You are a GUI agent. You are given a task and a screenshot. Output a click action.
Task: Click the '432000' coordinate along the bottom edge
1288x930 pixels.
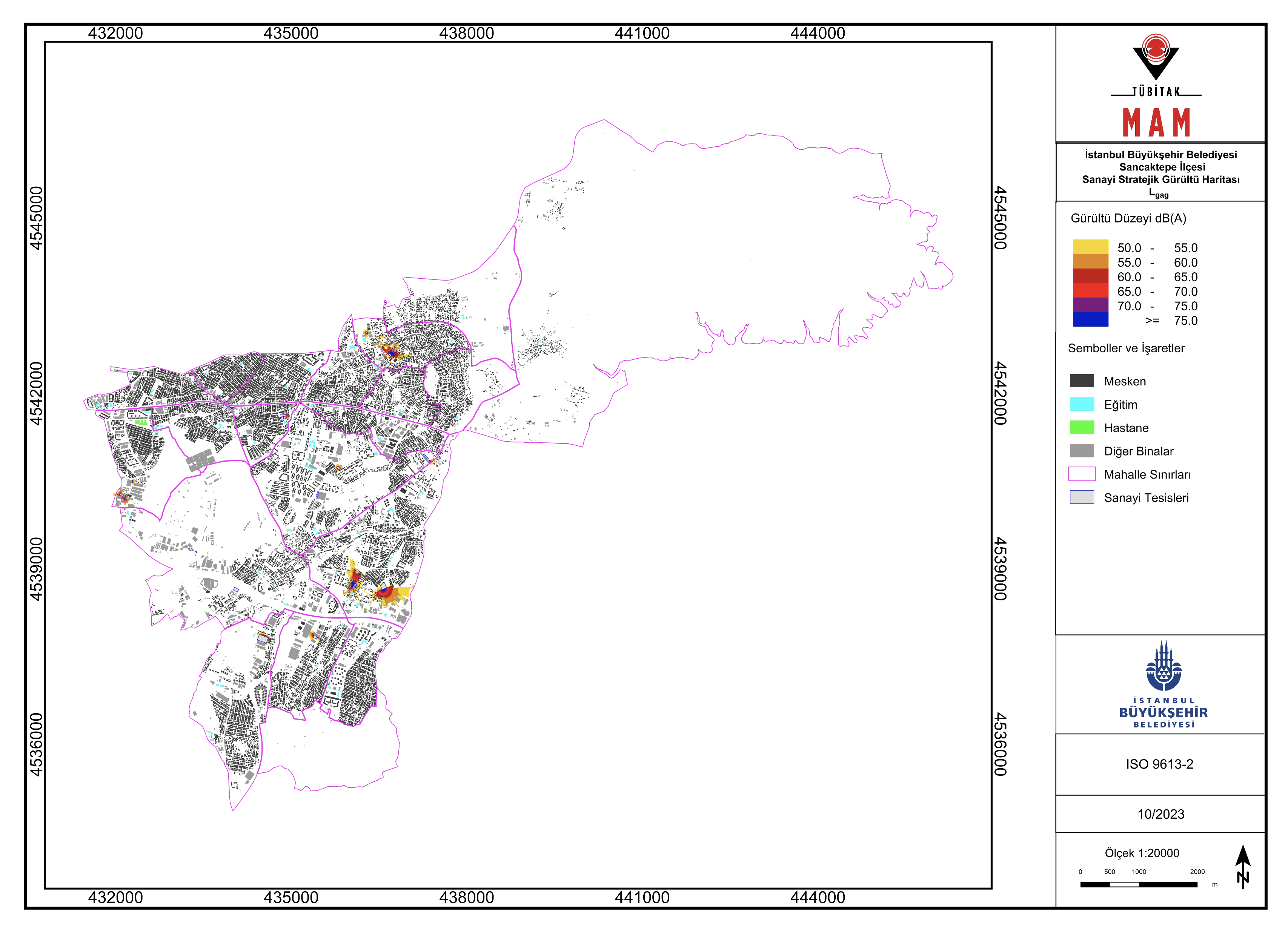[115, 898]
